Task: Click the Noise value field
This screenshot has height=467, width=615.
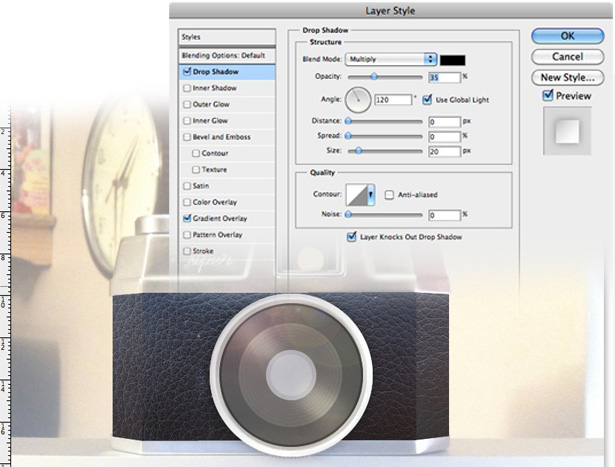Action: [x=444, y=215]
